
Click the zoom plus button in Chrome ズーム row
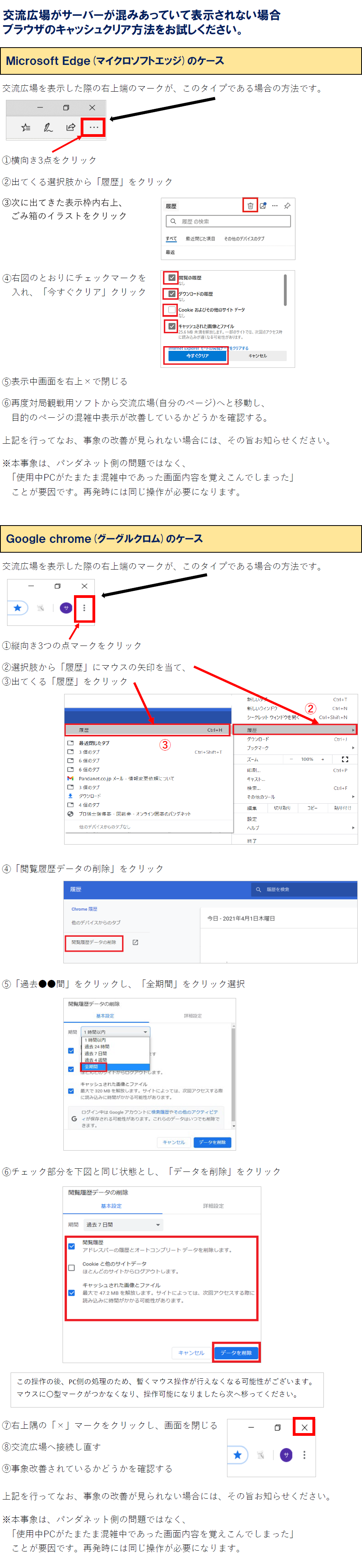322,759
